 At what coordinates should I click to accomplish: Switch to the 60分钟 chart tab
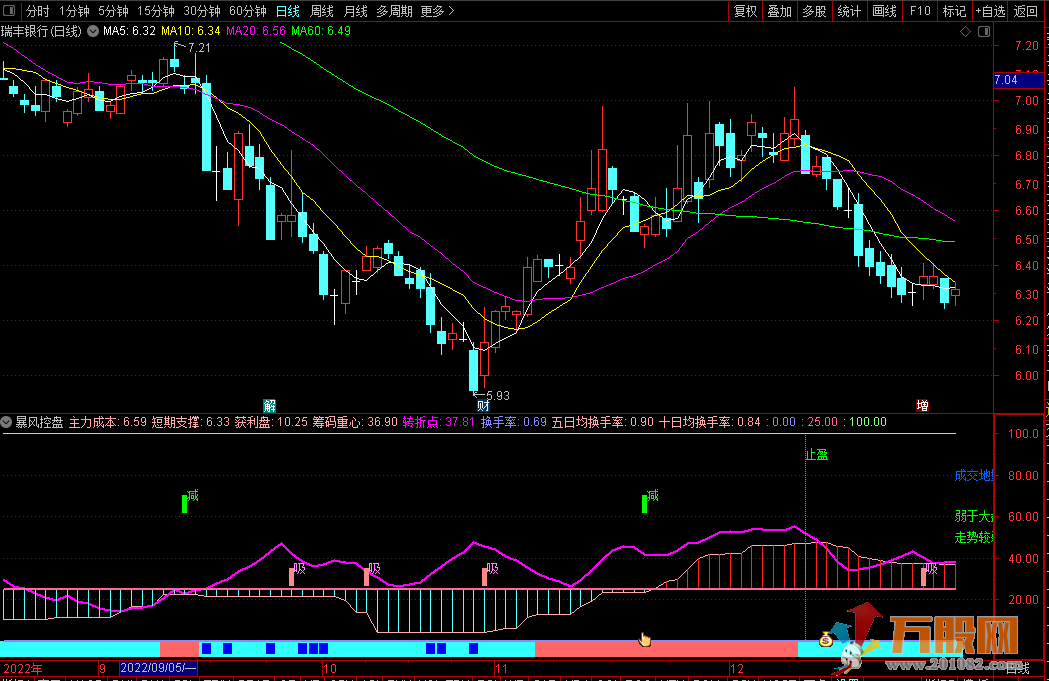247,11
